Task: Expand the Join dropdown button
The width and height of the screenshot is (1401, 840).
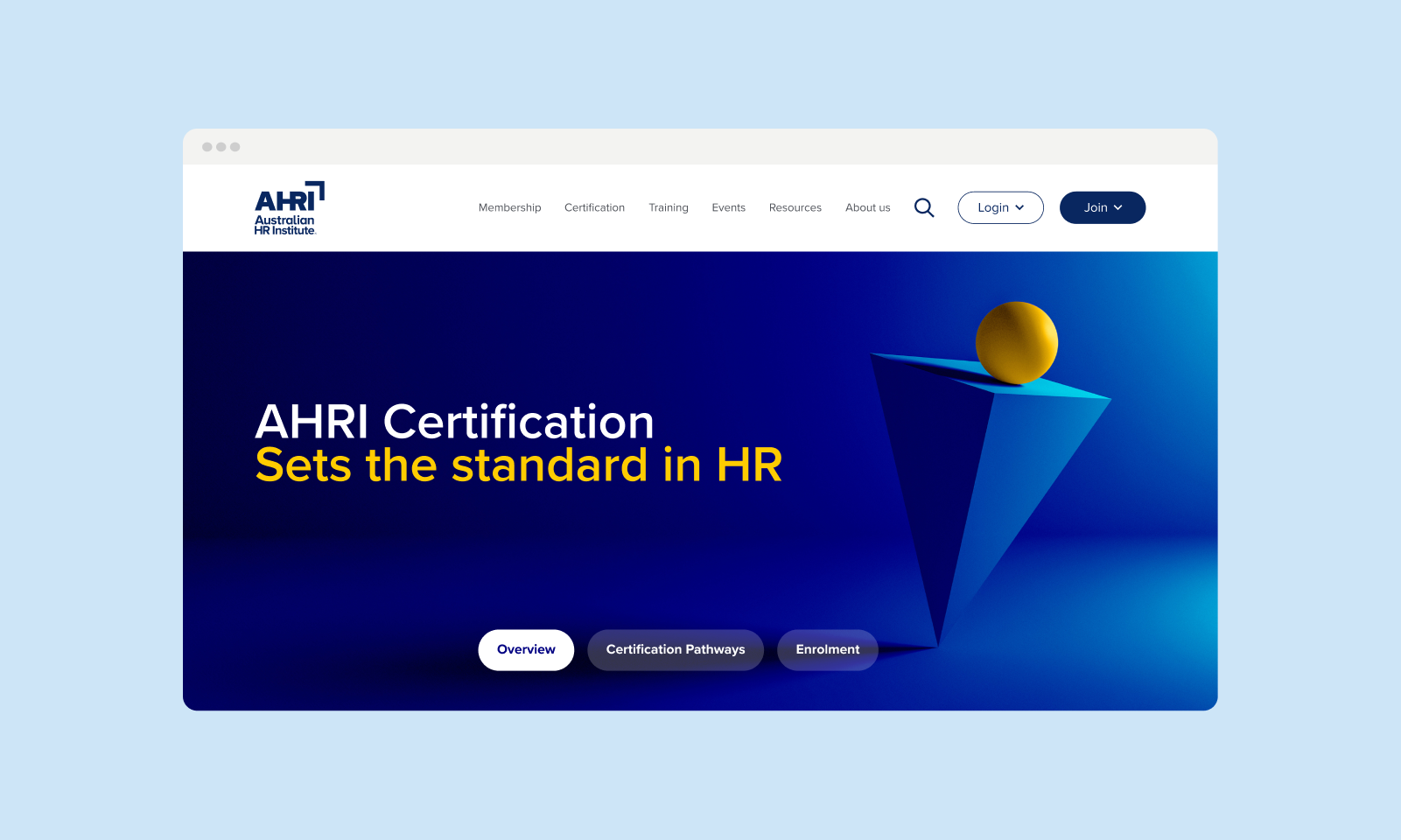Action: (x=1102, y=207)
